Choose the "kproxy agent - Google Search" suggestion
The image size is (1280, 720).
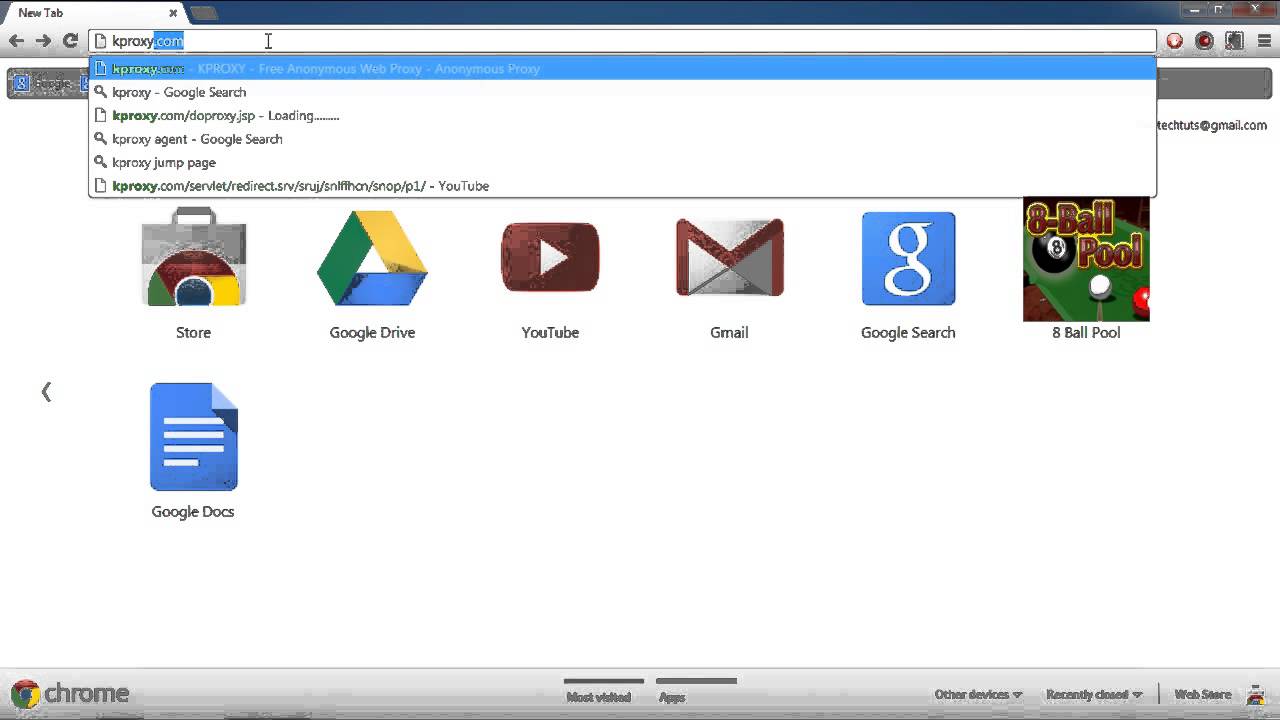622,139
